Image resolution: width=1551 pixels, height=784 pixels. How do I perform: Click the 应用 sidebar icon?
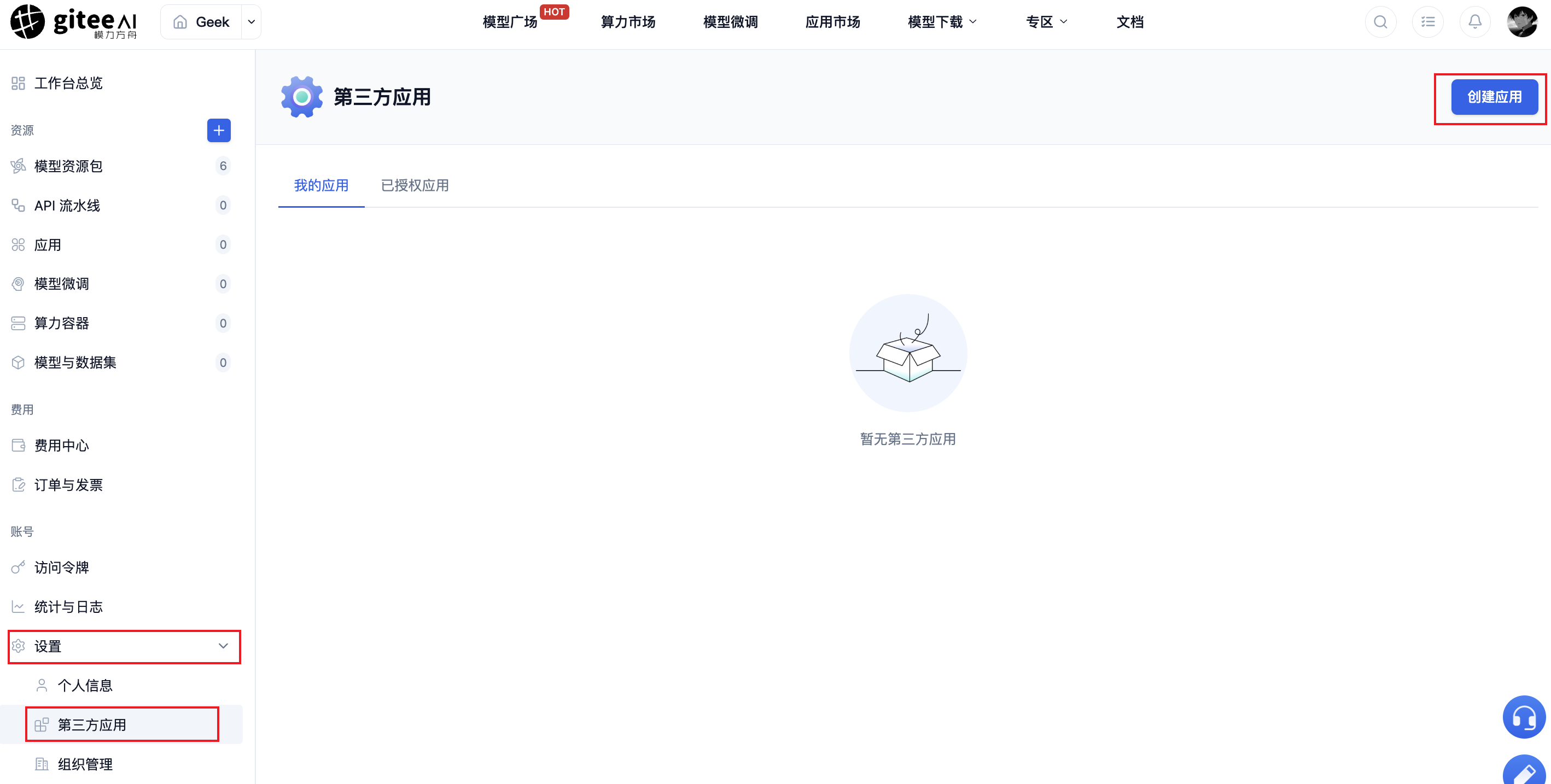coord(18,245)
